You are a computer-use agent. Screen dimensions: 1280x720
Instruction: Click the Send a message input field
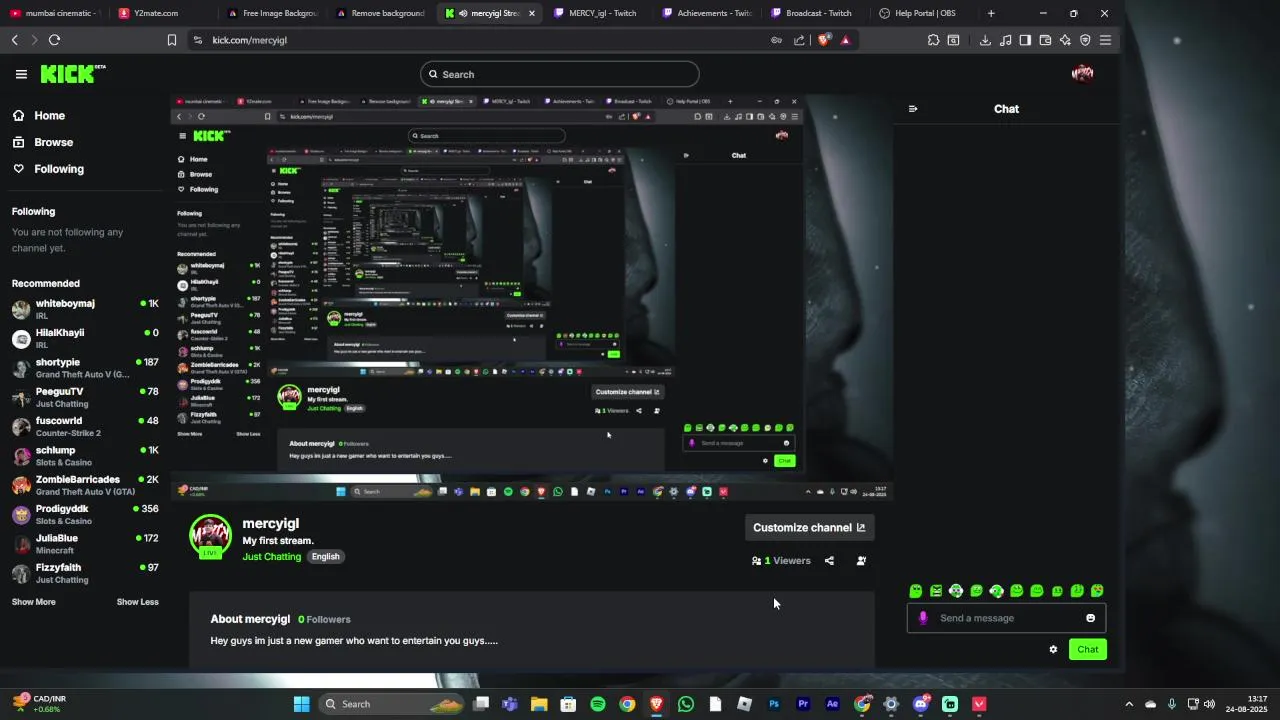tap(1005, 618)
